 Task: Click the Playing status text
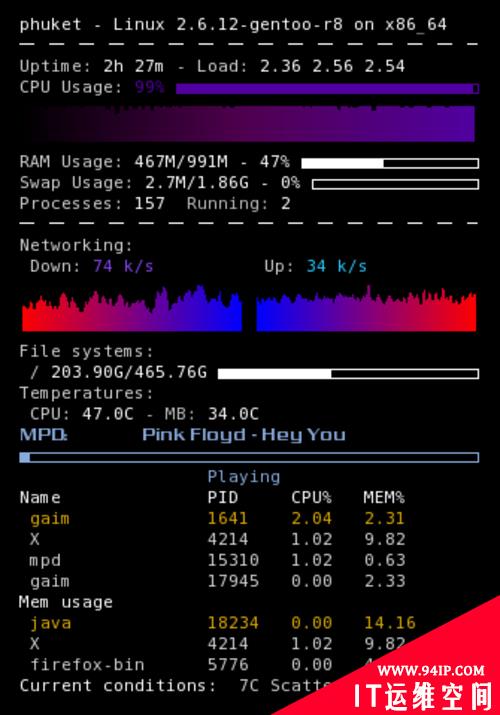(244, 477)
